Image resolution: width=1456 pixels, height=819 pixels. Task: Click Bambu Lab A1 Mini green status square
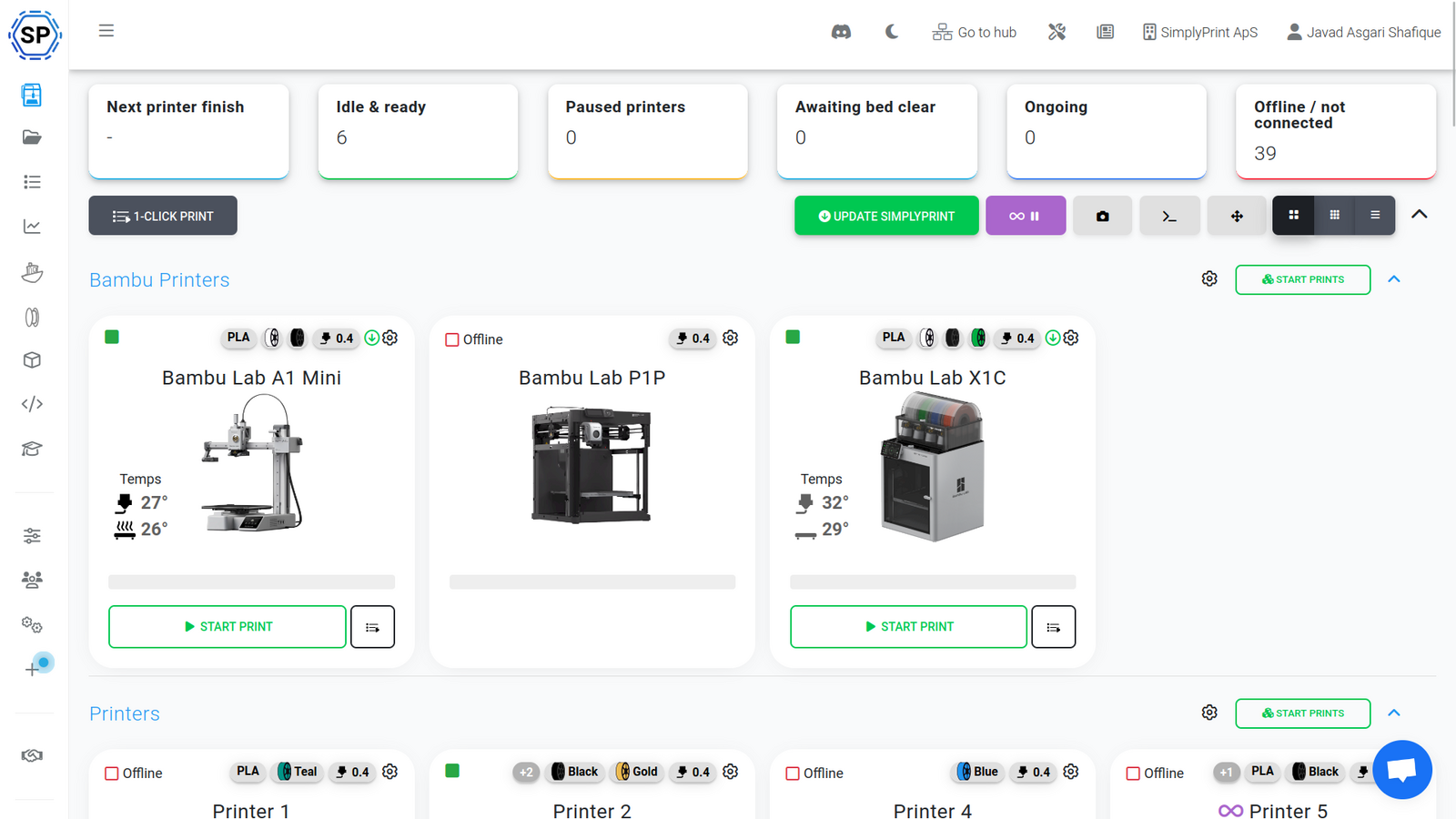point(112,337)
